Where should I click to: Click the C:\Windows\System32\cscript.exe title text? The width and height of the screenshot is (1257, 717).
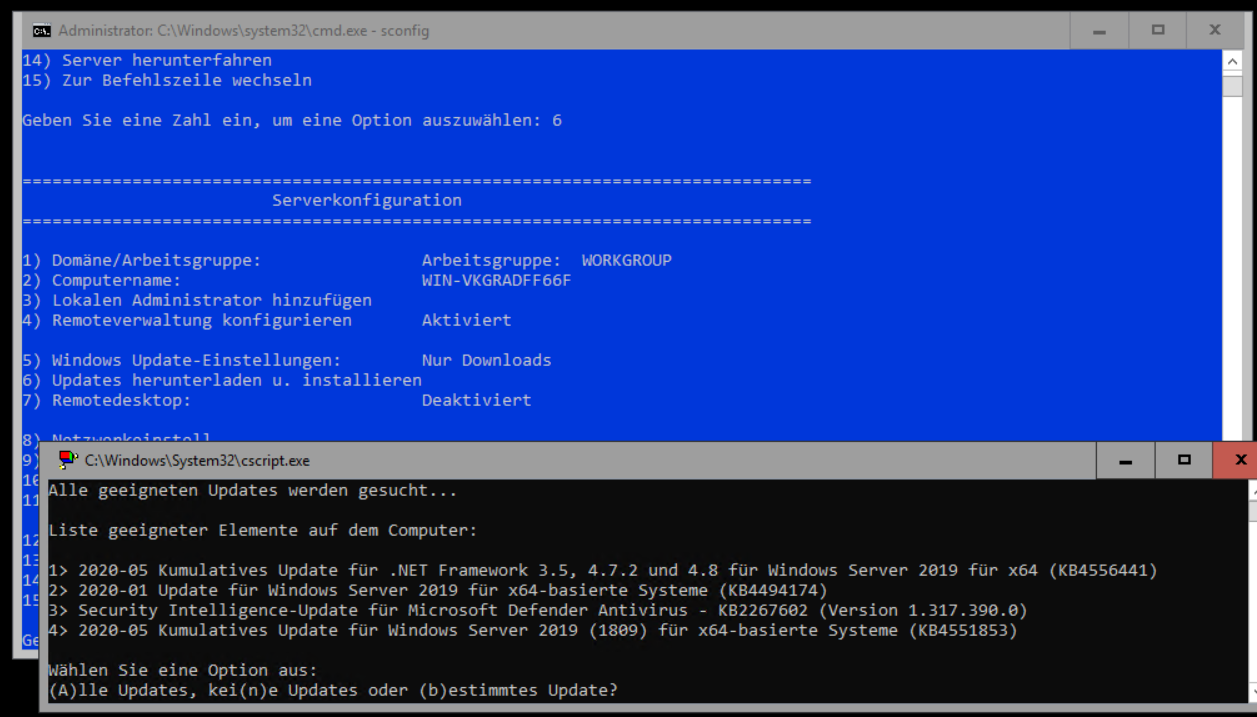coord(198,461)
